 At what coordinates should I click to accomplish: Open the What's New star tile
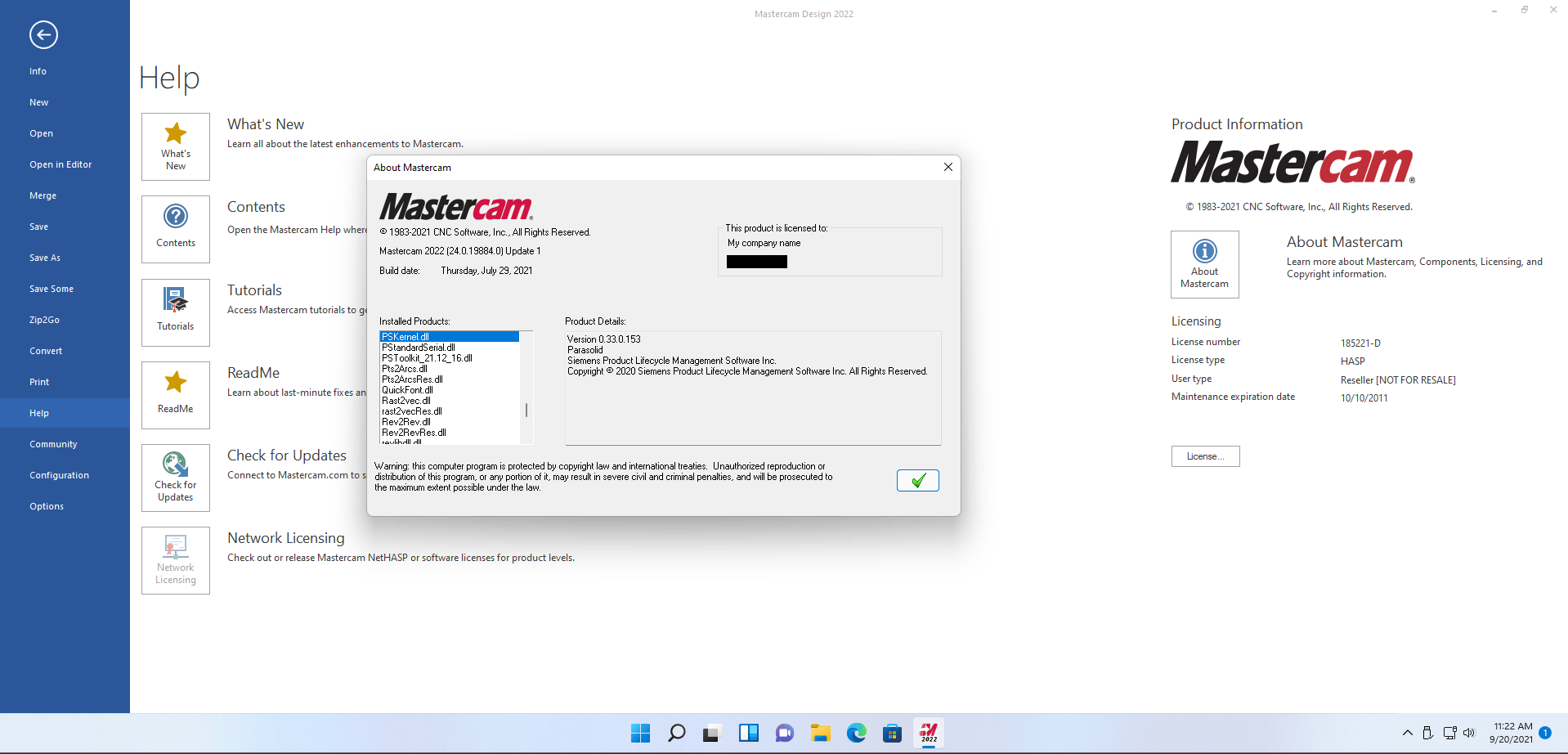coord(176,146)
